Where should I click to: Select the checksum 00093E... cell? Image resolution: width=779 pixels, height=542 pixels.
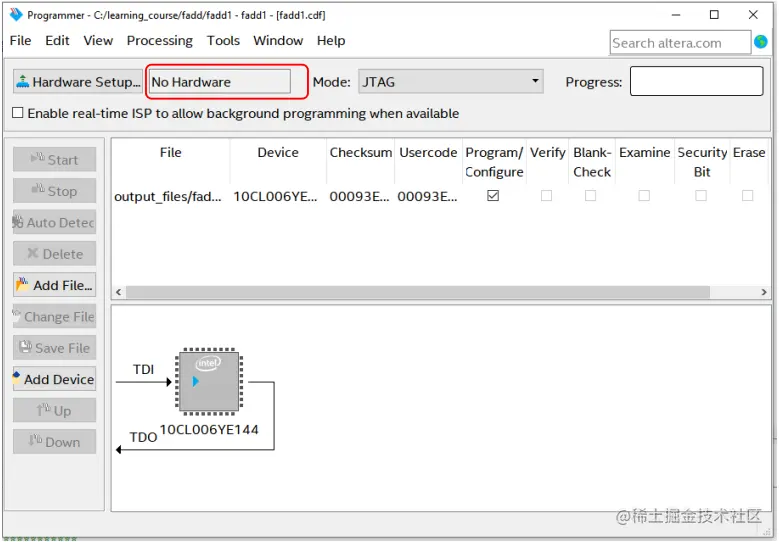point(360,197)
